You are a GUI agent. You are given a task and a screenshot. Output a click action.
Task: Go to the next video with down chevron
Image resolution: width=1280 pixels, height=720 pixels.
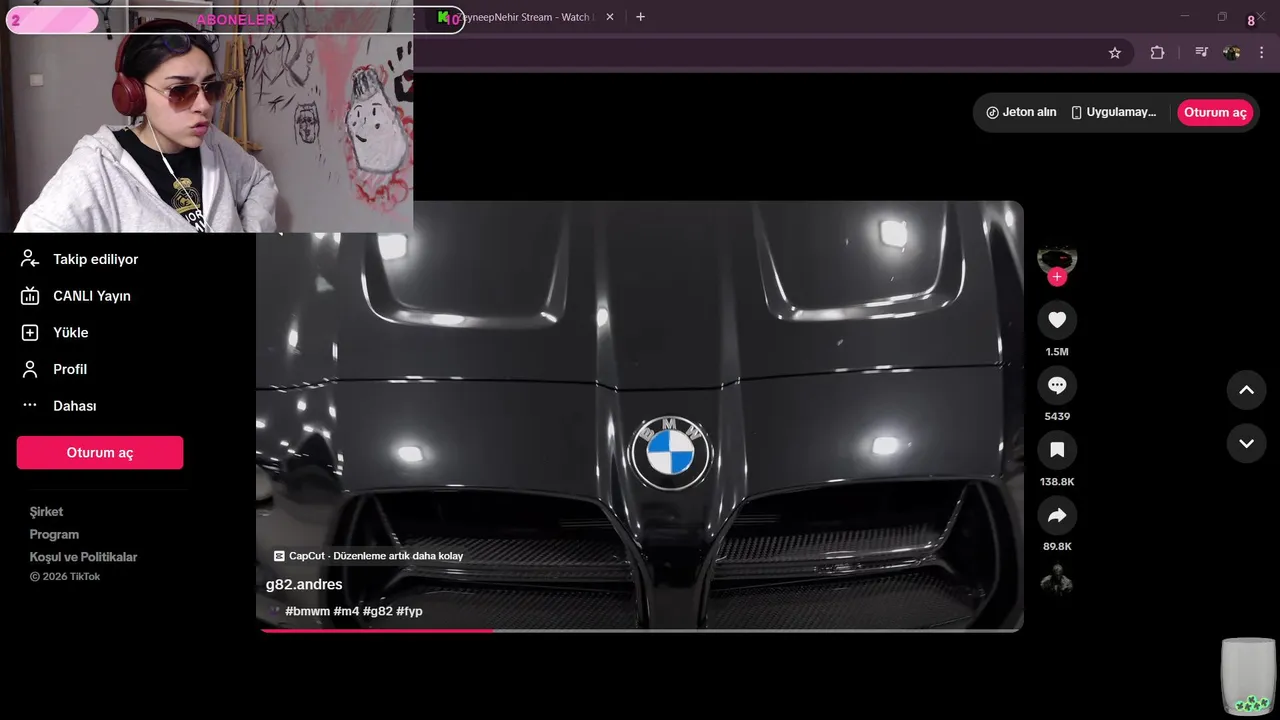1246,443
